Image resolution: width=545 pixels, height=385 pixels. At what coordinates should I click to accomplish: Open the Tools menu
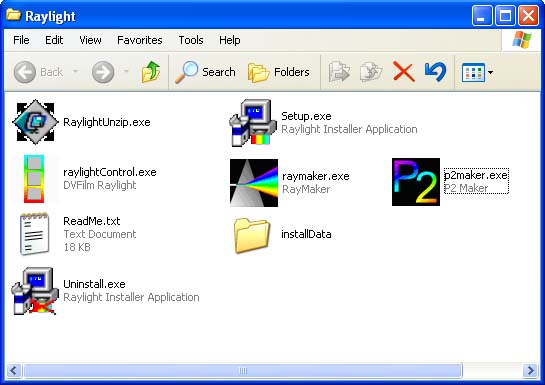191,40
